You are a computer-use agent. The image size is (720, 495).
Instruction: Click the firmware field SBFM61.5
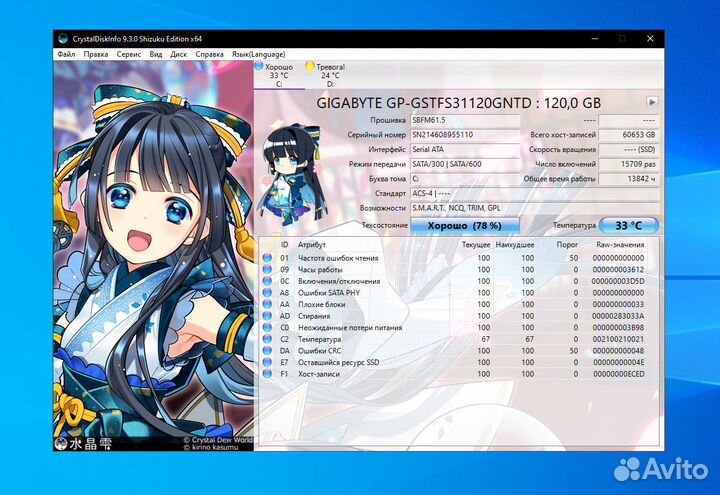coord(465,120)
